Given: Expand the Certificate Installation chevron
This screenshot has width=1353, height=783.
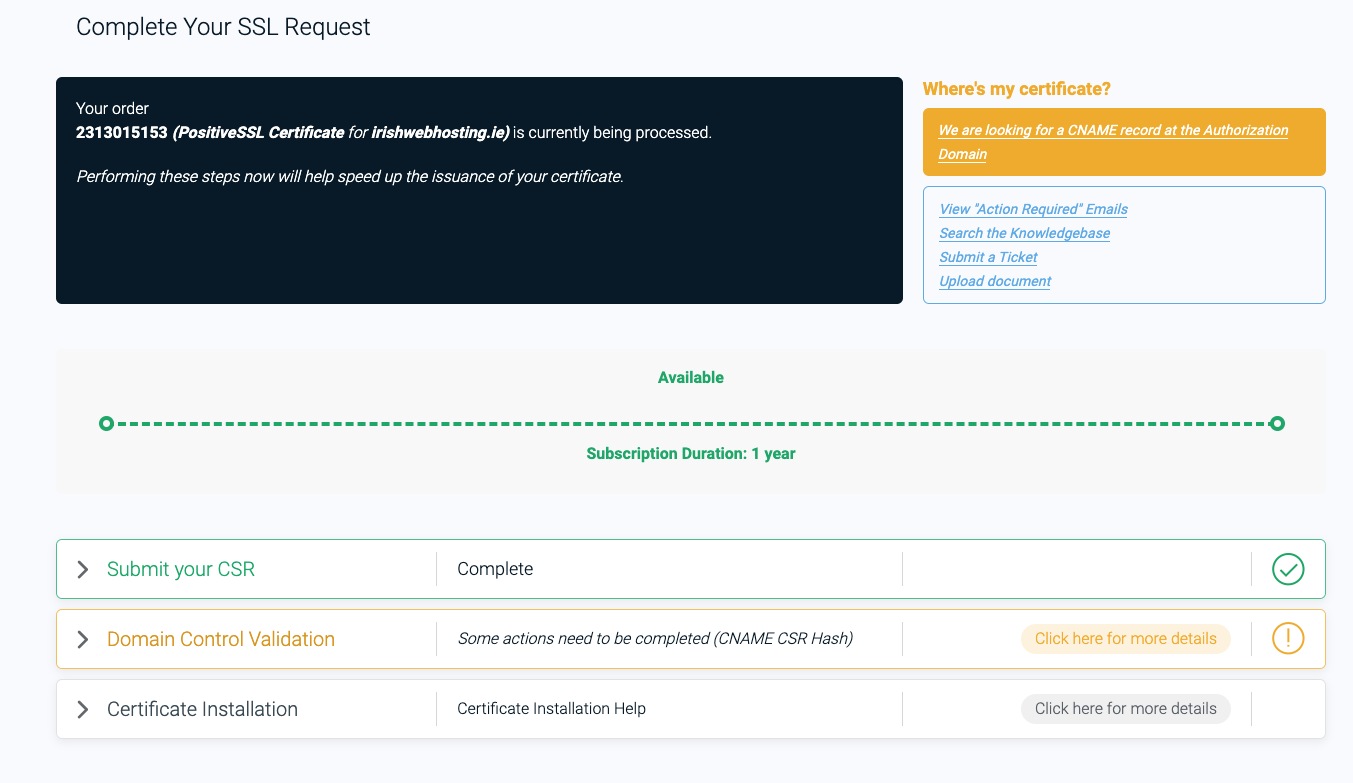Looking at the screenshot, I should tap(83, 710).
